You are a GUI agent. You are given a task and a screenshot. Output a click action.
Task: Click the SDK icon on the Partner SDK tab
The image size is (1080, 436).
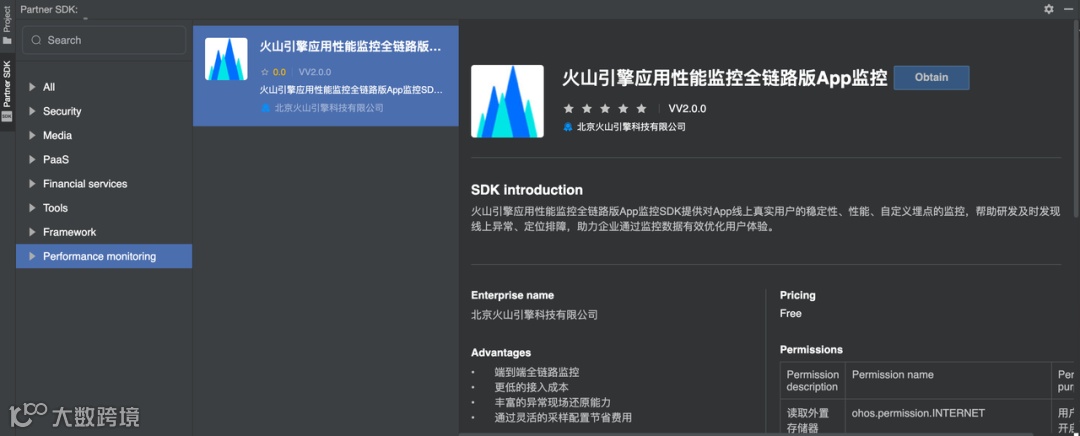[7, 117]
